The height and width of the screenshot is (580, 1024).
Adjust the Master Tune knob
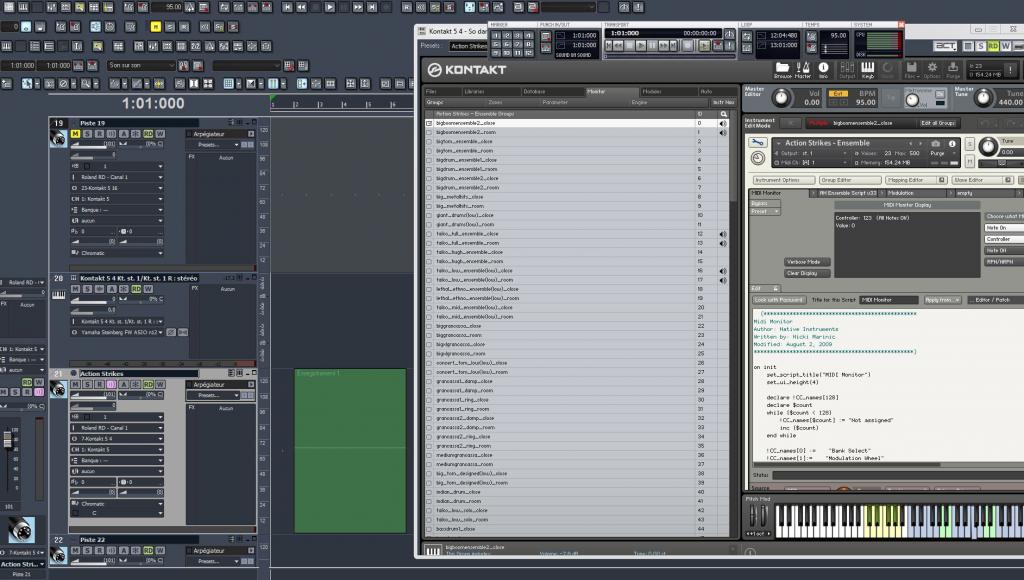click(x=984, y=98)
